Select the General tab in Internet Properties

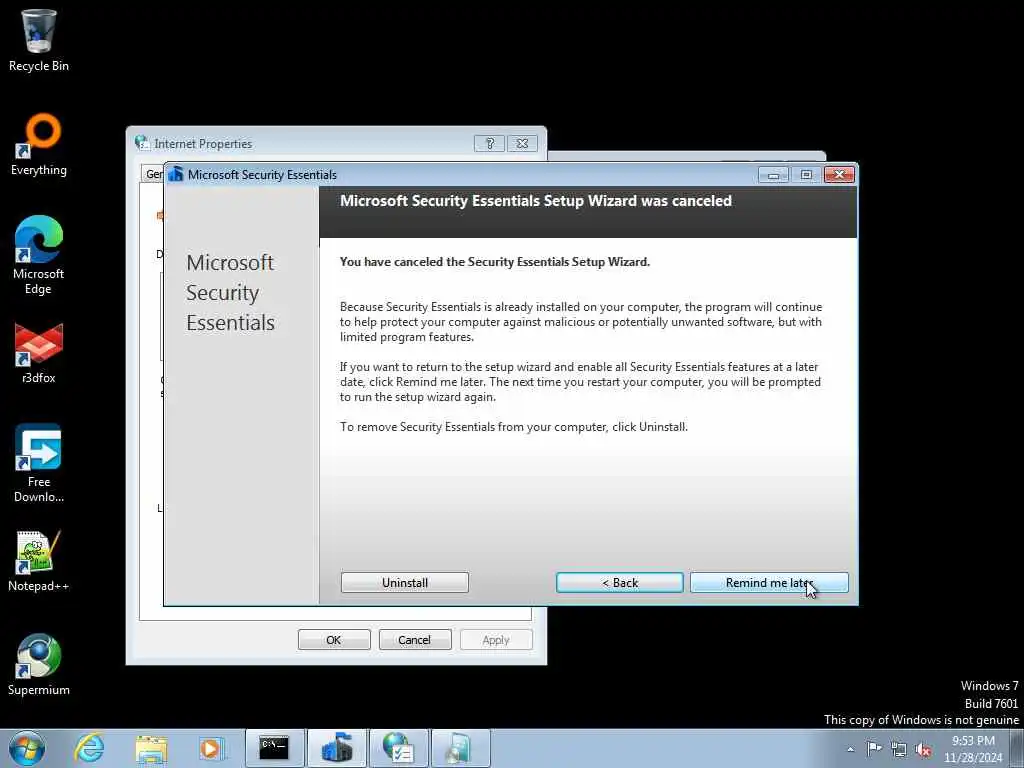click(153, 174)
